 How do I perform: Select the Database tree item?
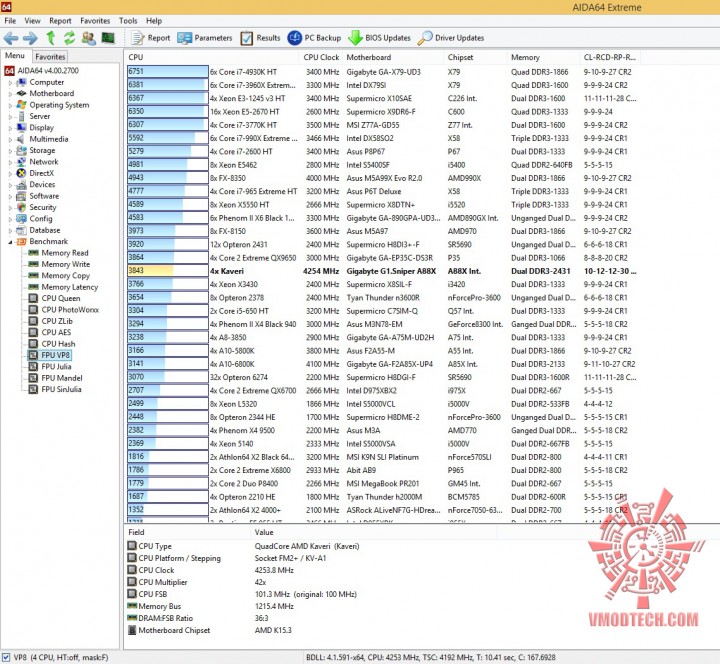pos(45,230)
